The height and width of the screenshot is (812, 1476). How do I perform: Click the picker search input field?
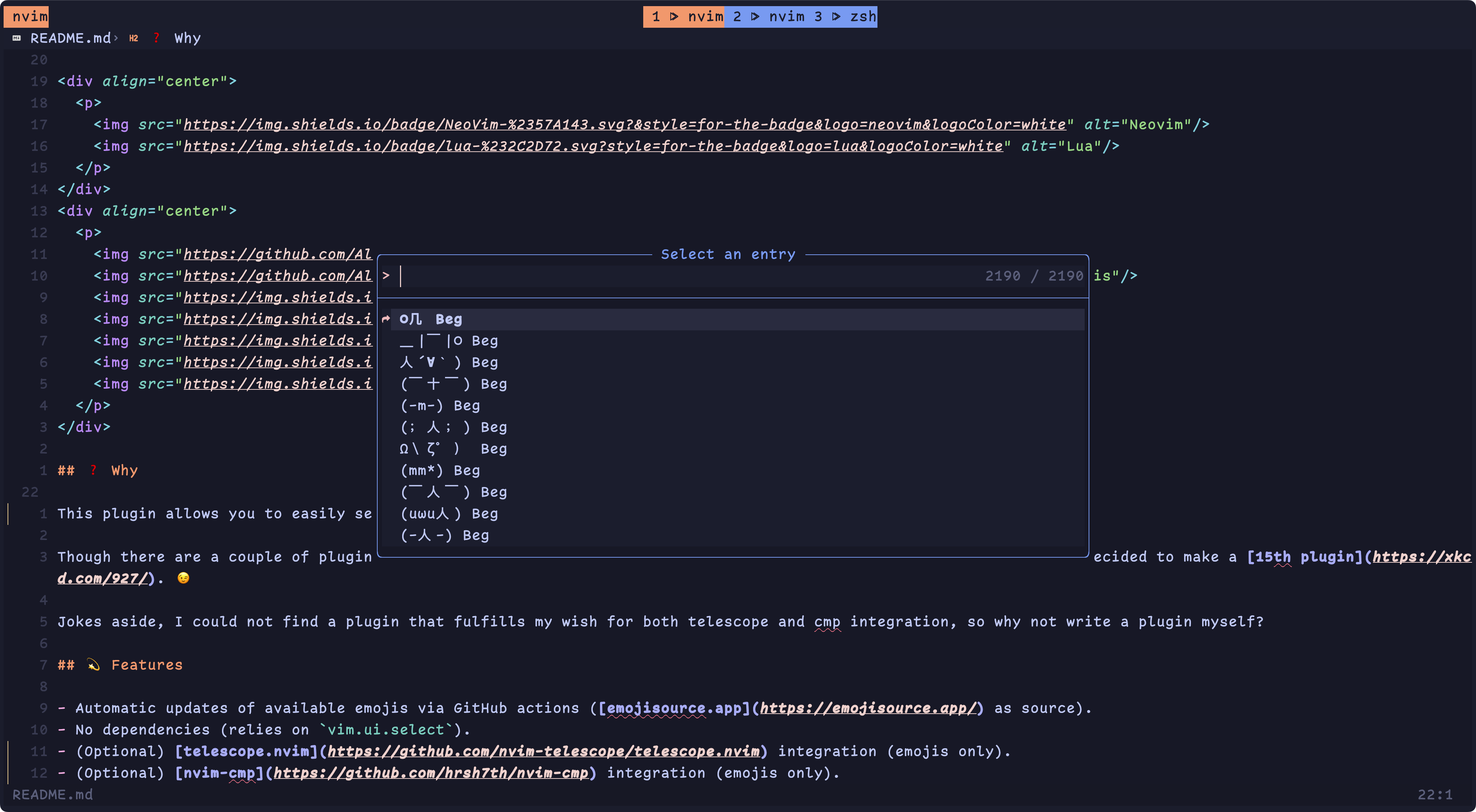688,276
